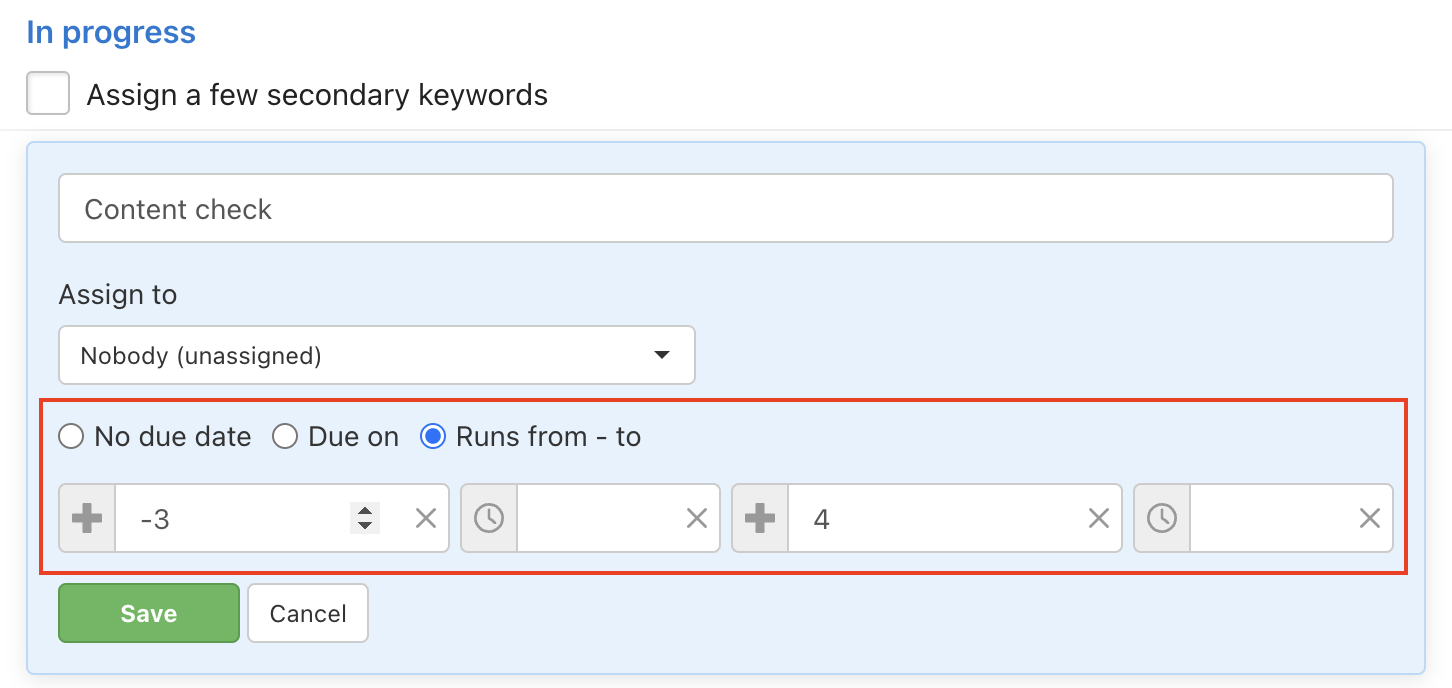
Task: Select the 'Runs from - to' radio option
Action: 433,437
